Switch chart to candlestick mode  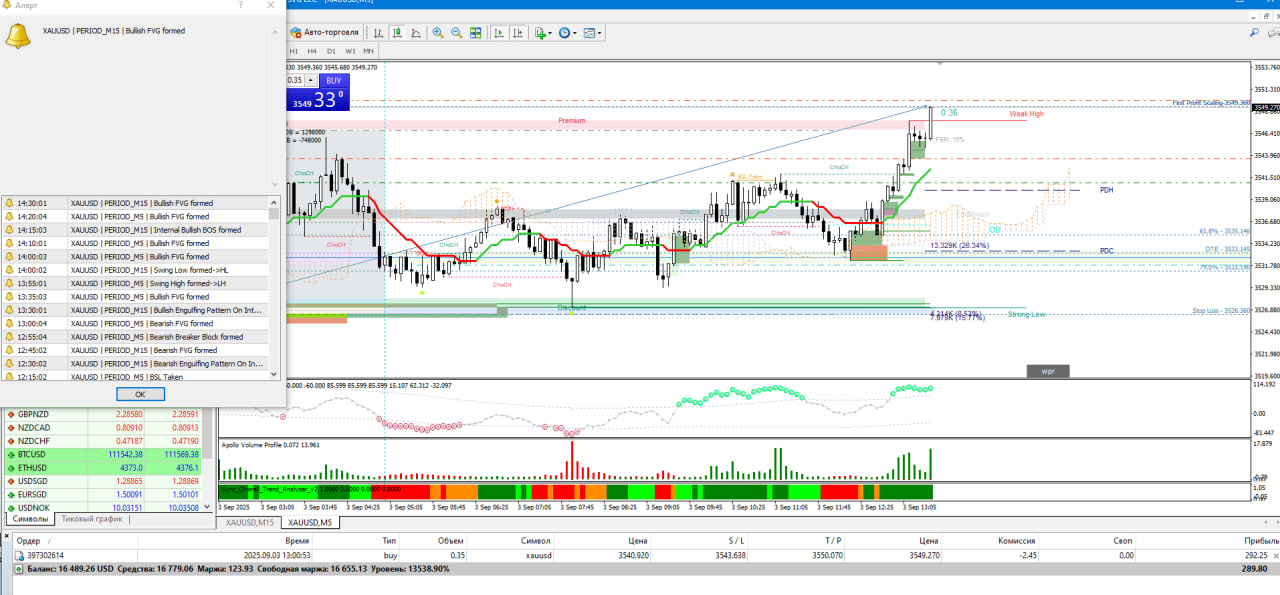[396, 32]
